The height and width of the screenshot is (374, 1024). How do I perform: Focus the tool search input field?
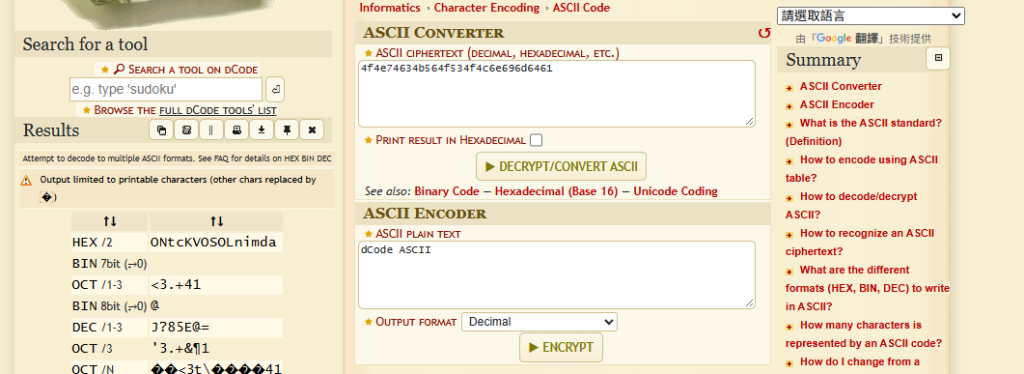[166, 89]
